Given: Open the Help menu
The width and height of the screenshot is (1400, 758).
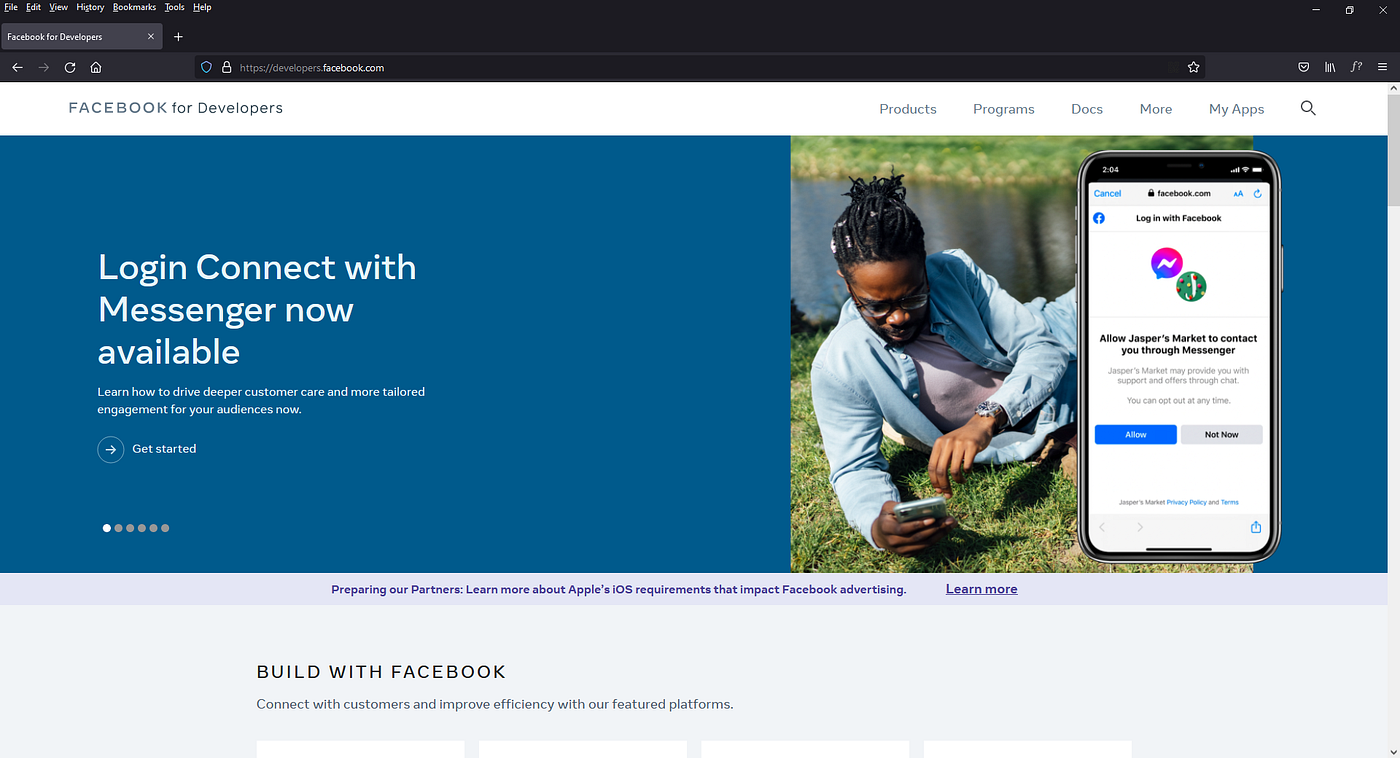Looking at the screenshot, I should pyautogui.click(x=202, y=7).
